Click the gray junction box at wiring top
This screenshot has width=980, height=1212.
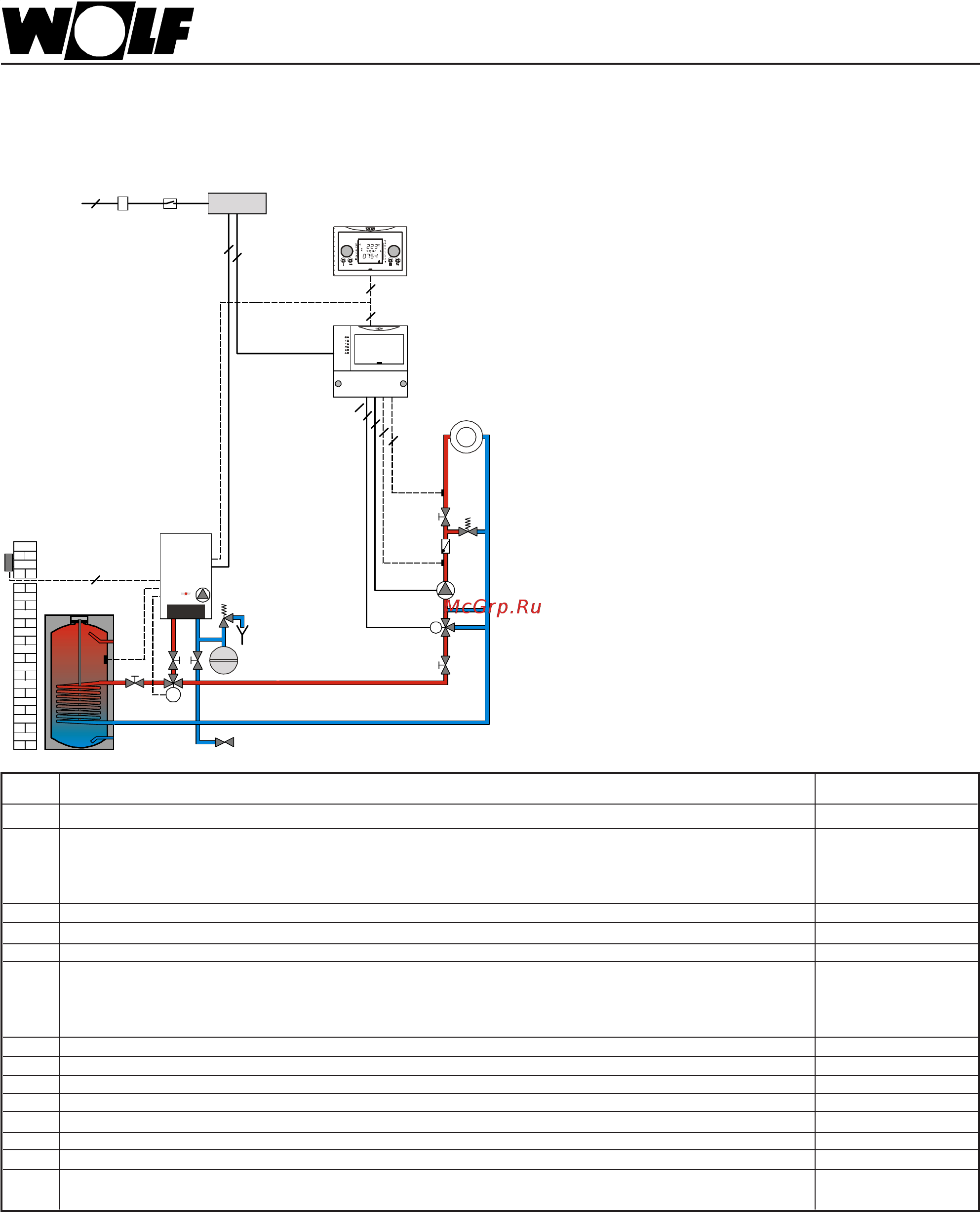[237, 203]
